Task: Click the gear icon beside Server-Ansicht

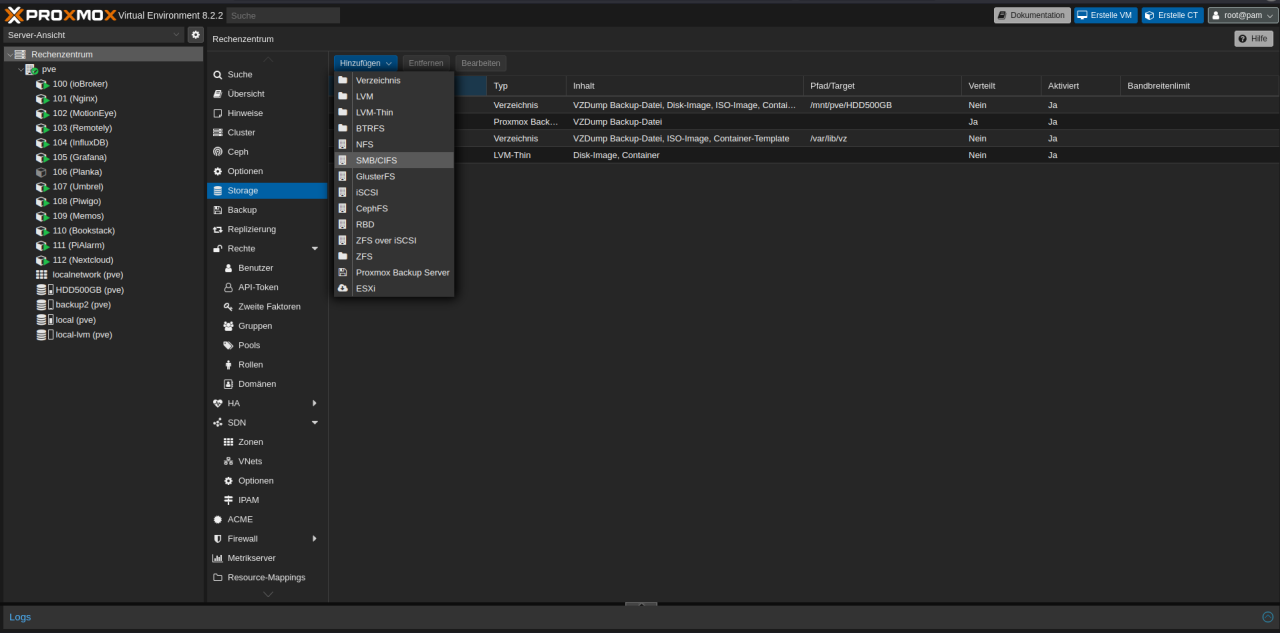Action: point(195,35)
